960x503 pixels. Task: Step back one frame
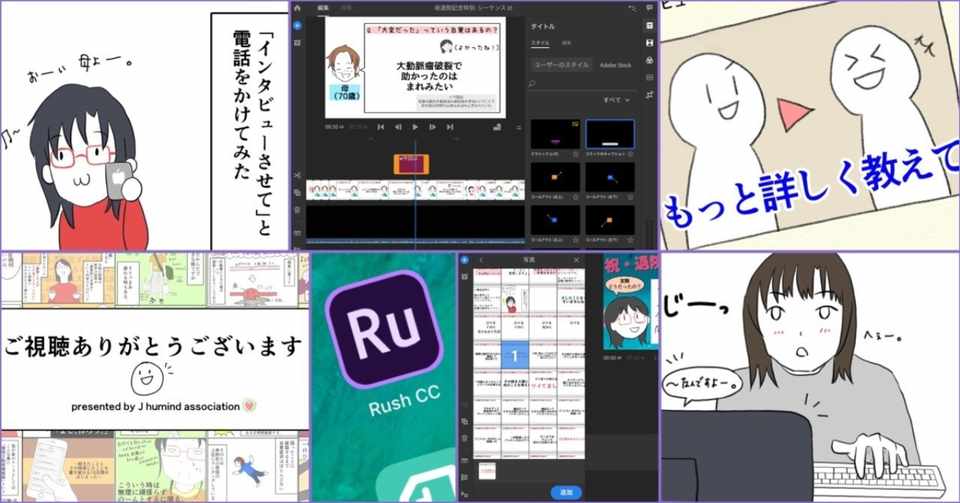pyautogui.click(x=398, y=127)
